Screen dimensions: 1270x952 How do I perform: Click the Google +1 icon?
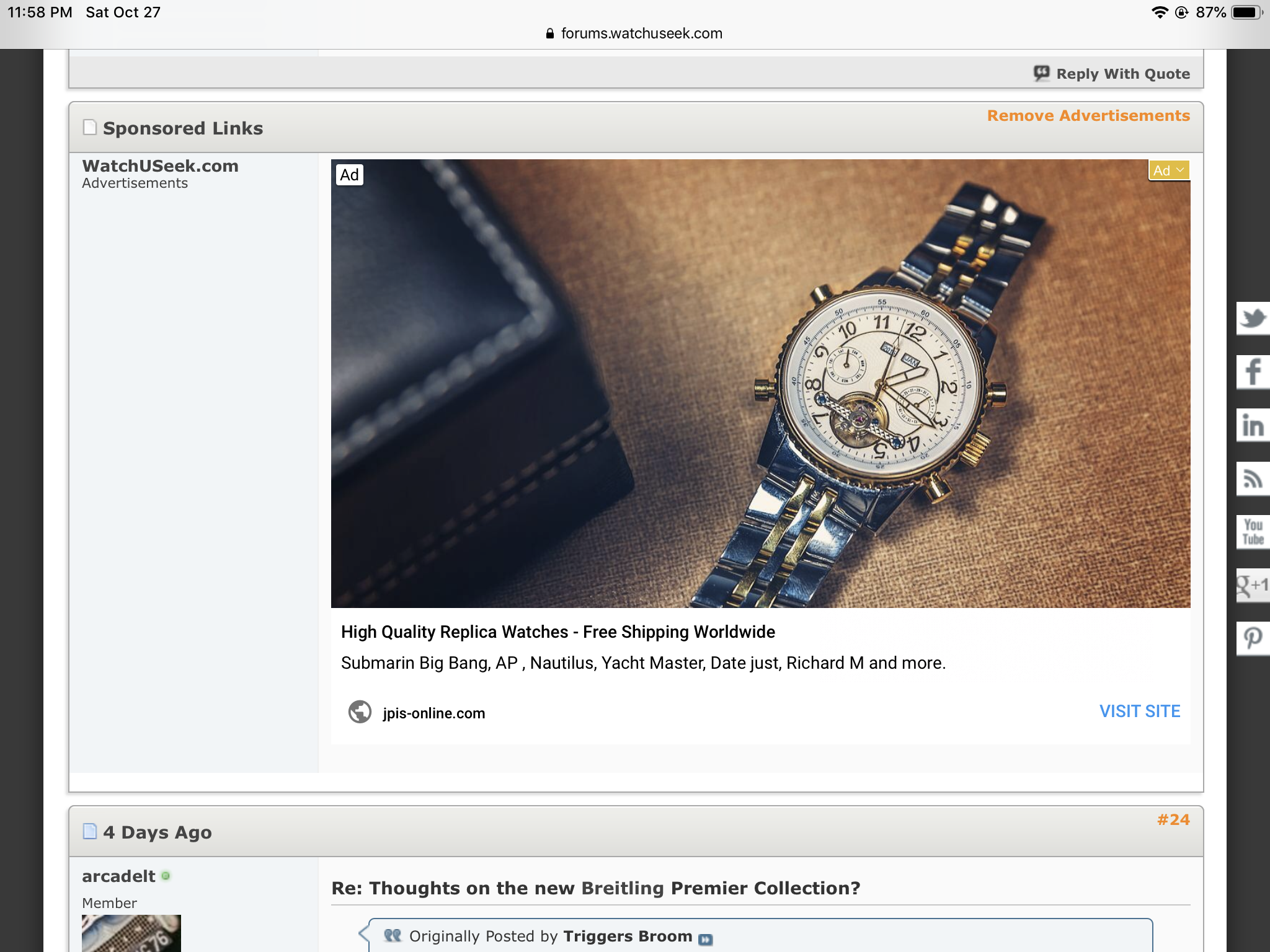pos(1253,585)
